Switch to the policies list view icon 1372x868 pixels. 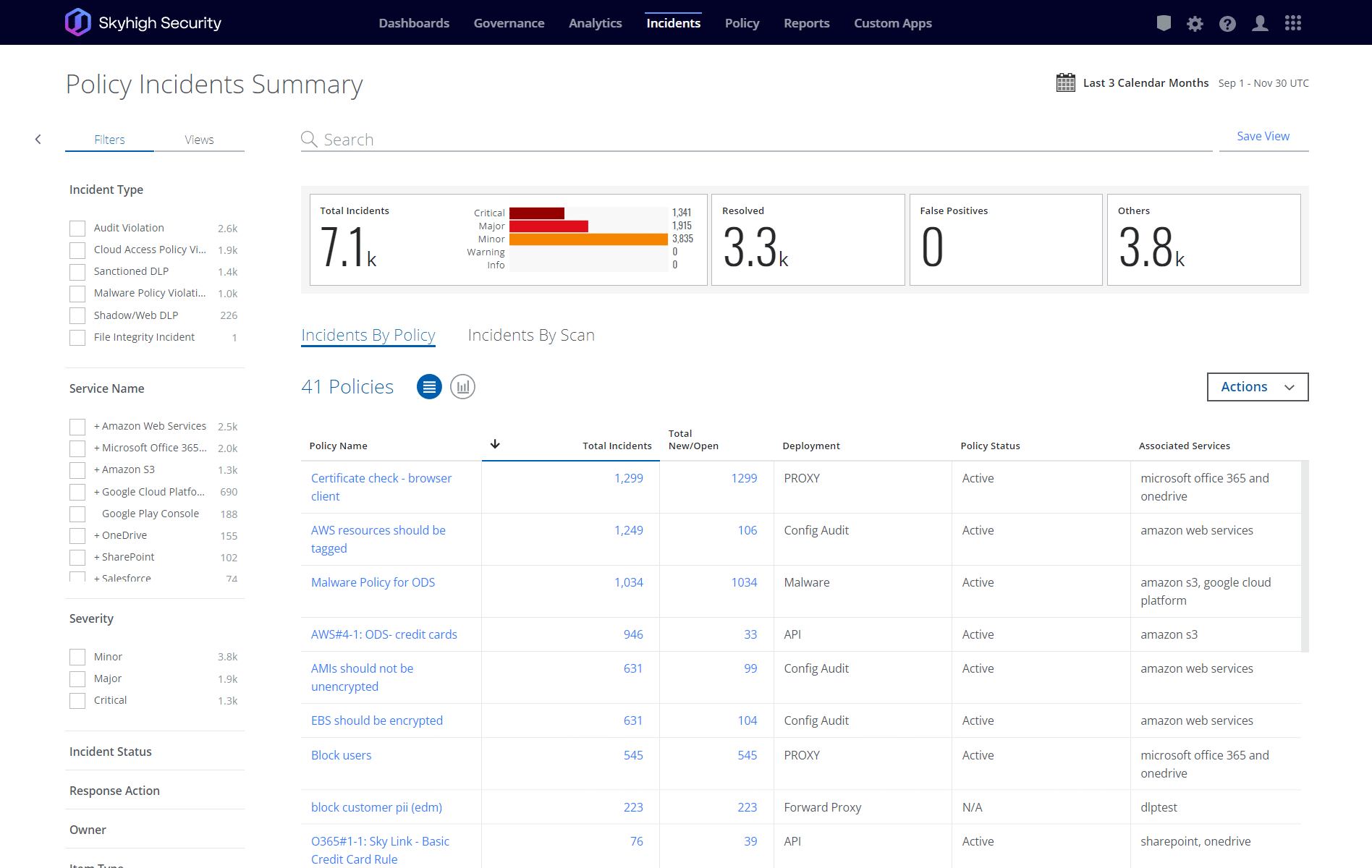(429, 387)
